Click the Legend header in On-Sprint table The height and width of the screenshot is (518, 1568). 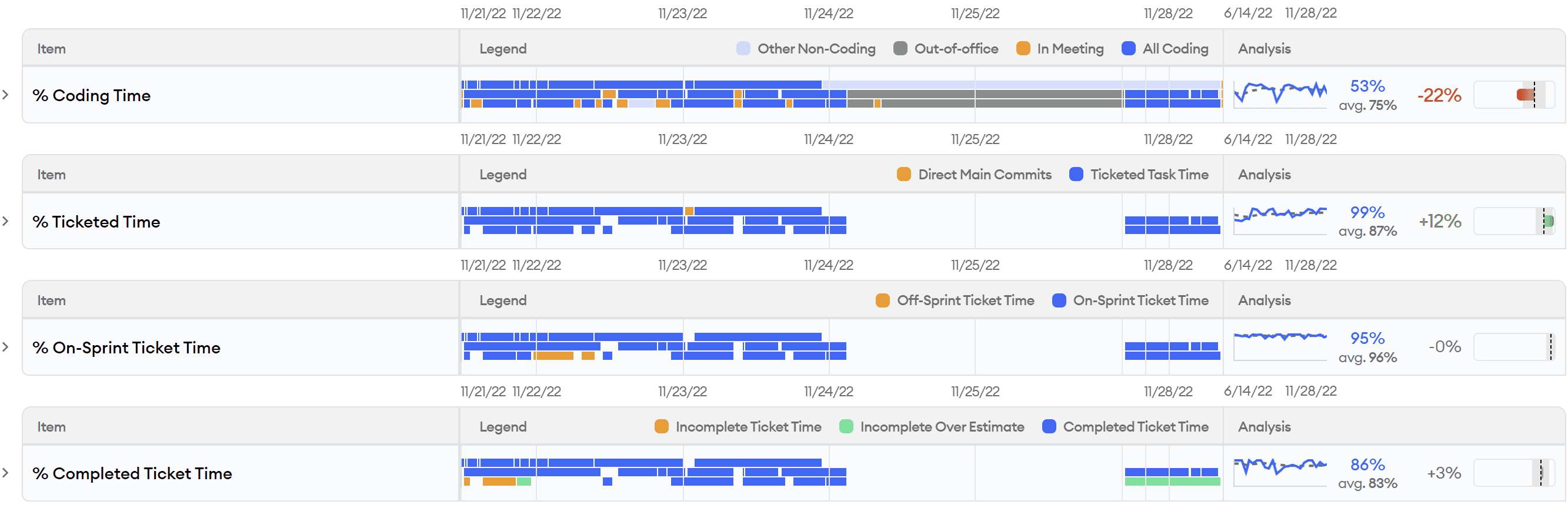click(x=503, y=300)
